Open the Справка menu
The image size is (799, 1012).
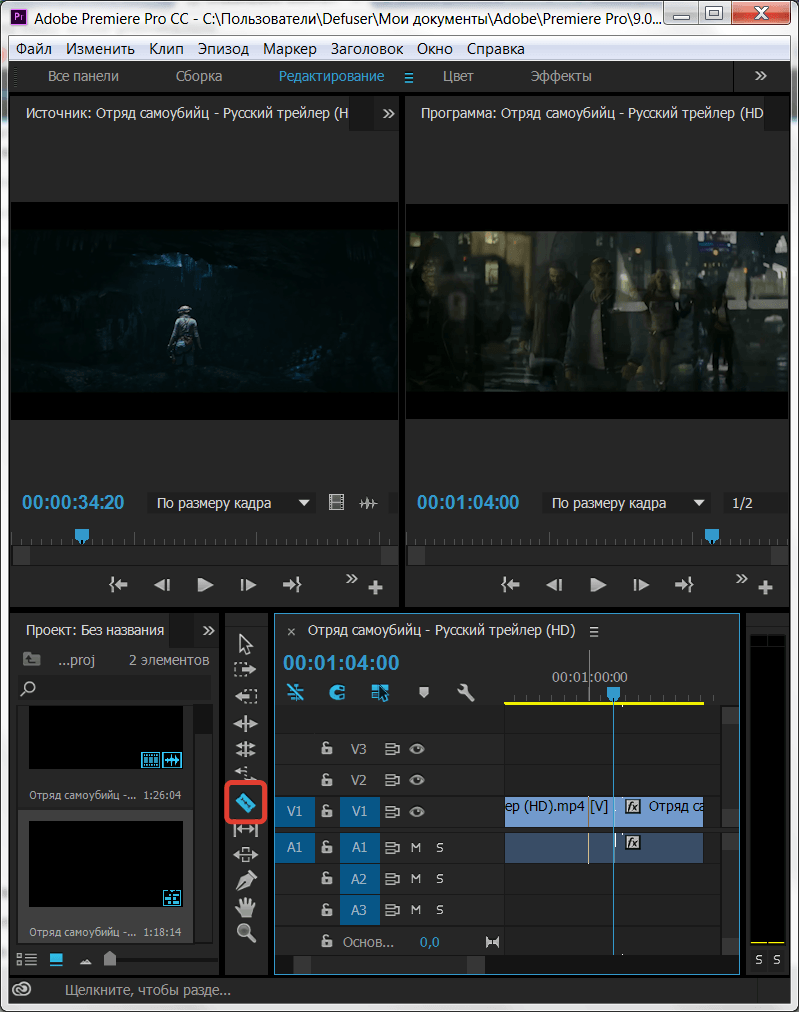pyautogui.click(x=496, y=49)
